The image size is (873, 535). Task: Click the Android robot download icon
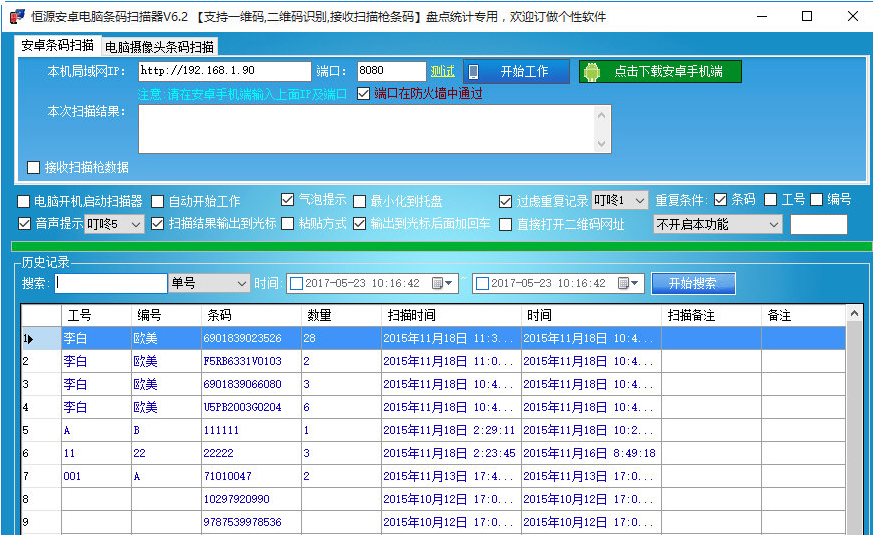(592, 72)
